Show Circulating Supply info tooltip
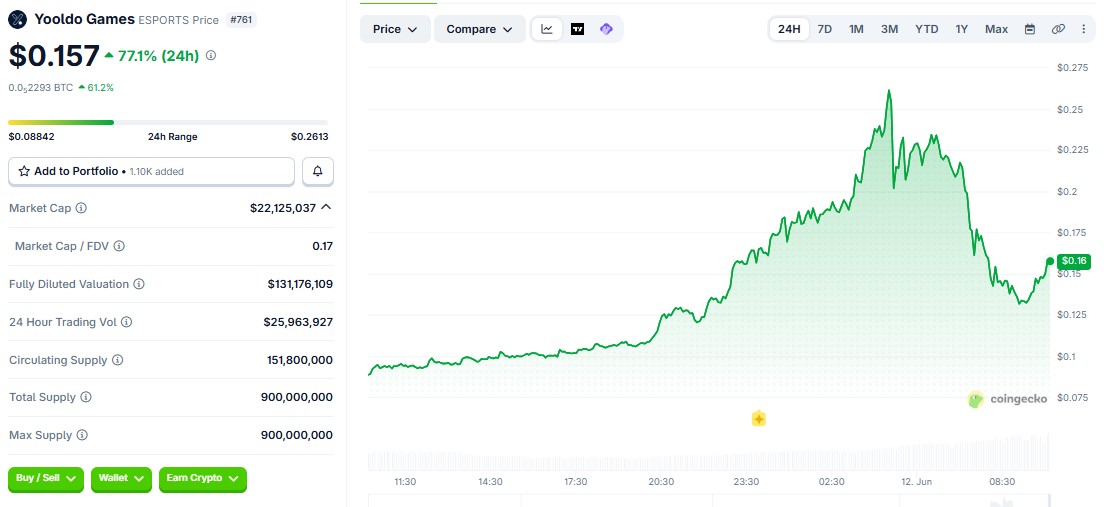Viewport: 1106px width, 507px height. pyautogui.click(x=118, y=360)
